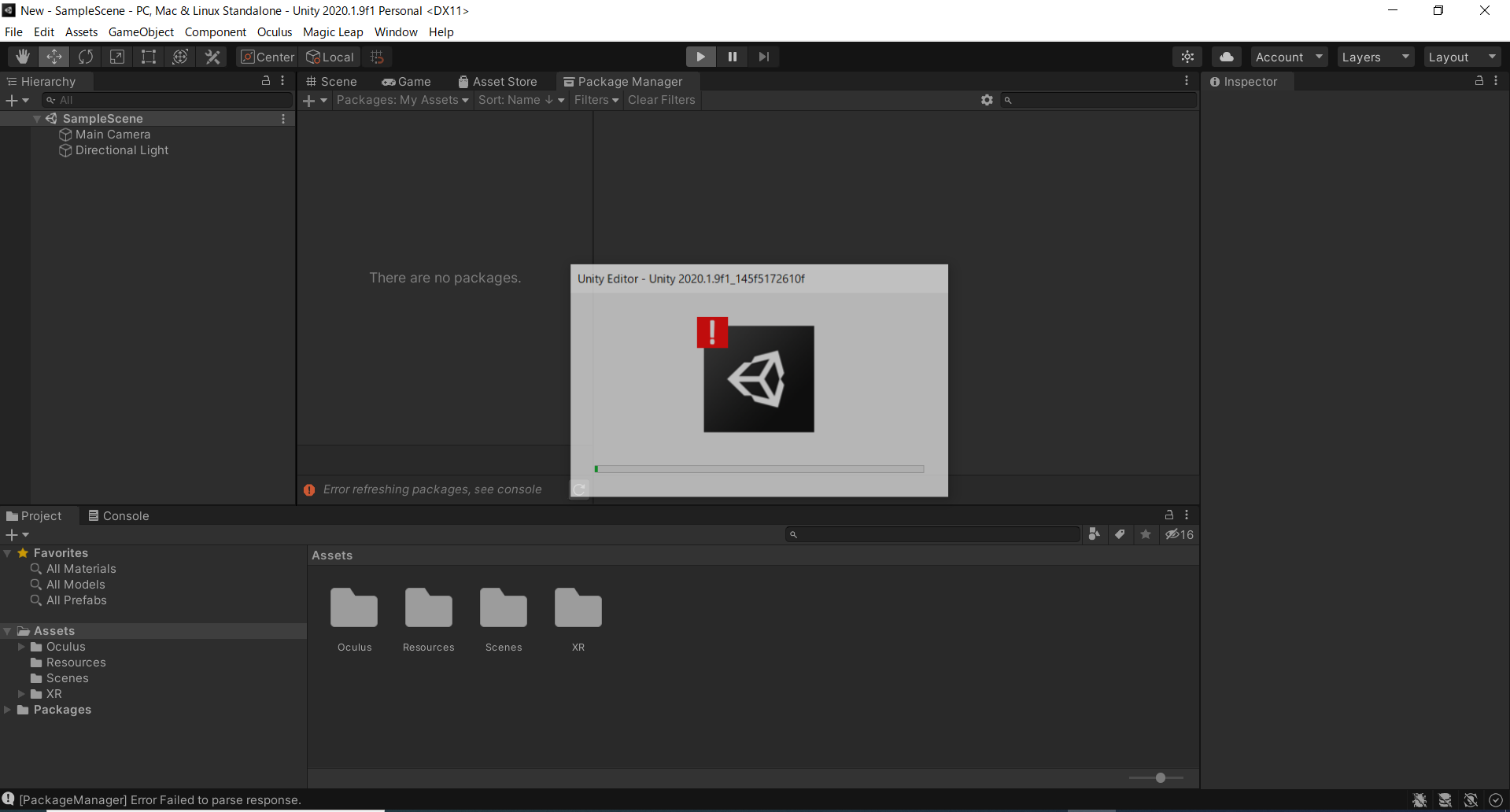The width and height of the screenshot is (1510, 812).
Task: Open Project create plus dropdown
Action: (17, 535)
